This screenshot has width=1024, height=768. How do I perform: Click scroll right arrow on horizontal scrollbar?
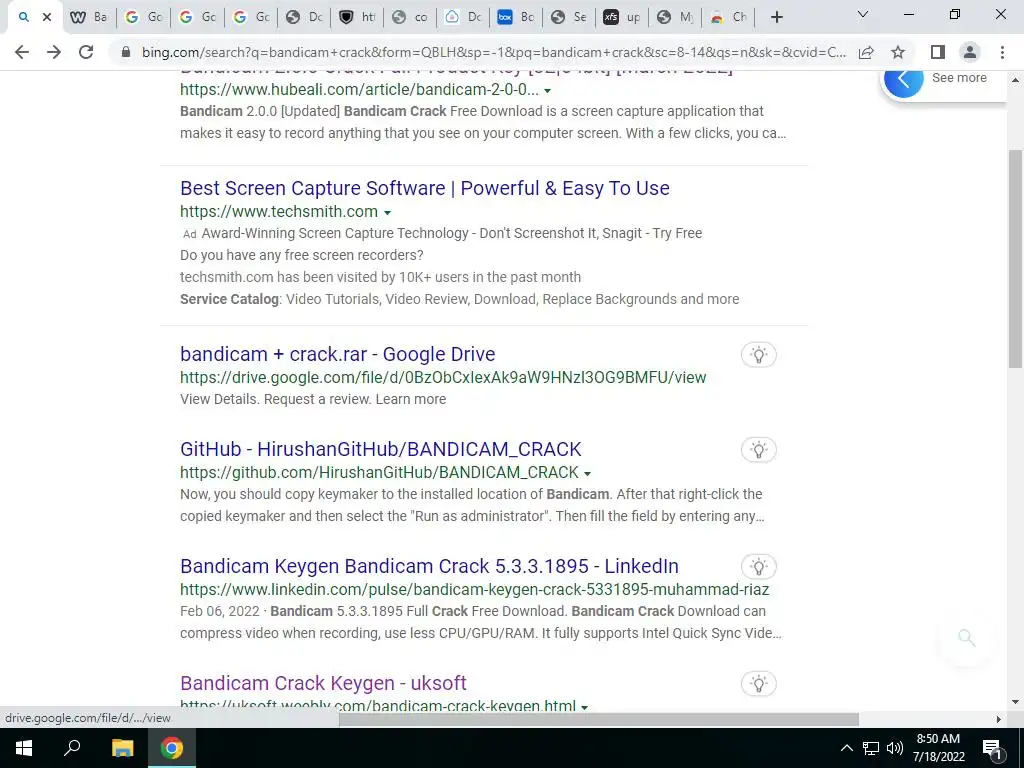click(999, 719)
